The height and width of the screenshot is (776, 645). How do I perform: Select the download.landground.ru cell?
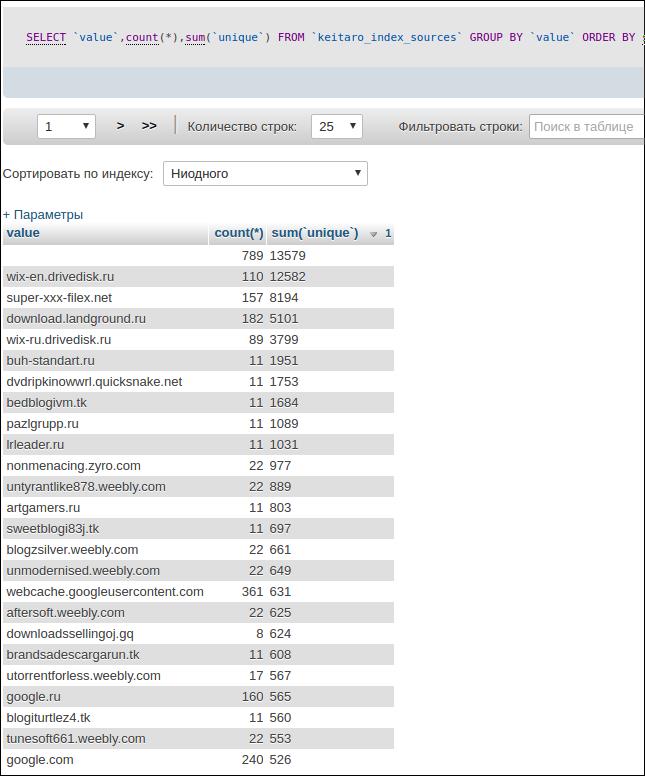point(105,319)
